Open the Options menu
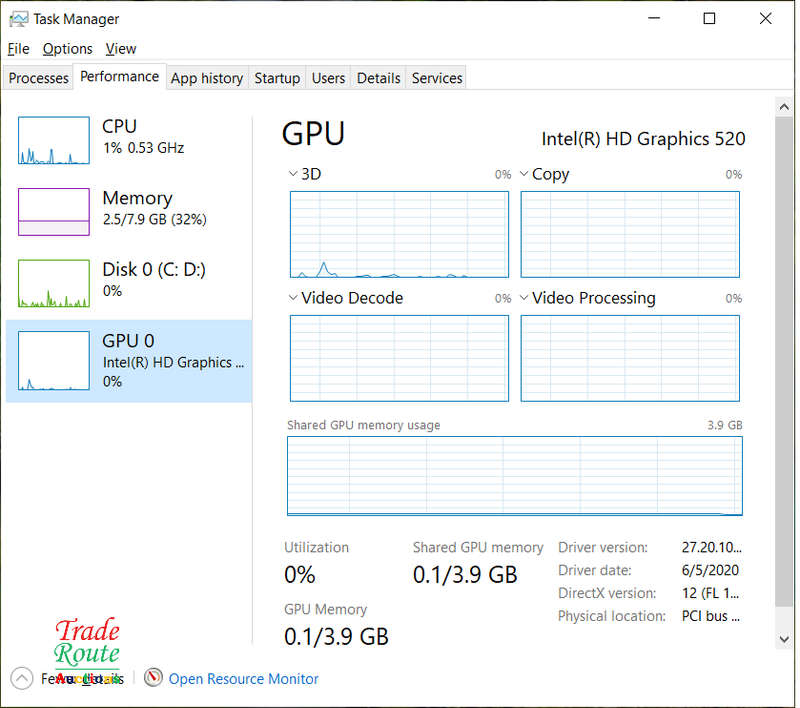 [68, 49]
